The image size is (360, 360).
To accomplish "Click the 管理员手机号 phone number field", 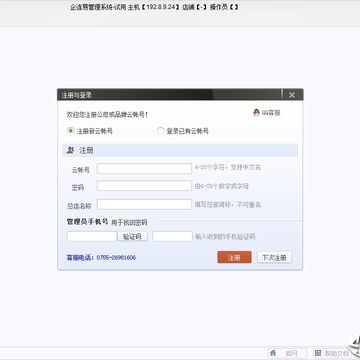I will click(92, 237).
